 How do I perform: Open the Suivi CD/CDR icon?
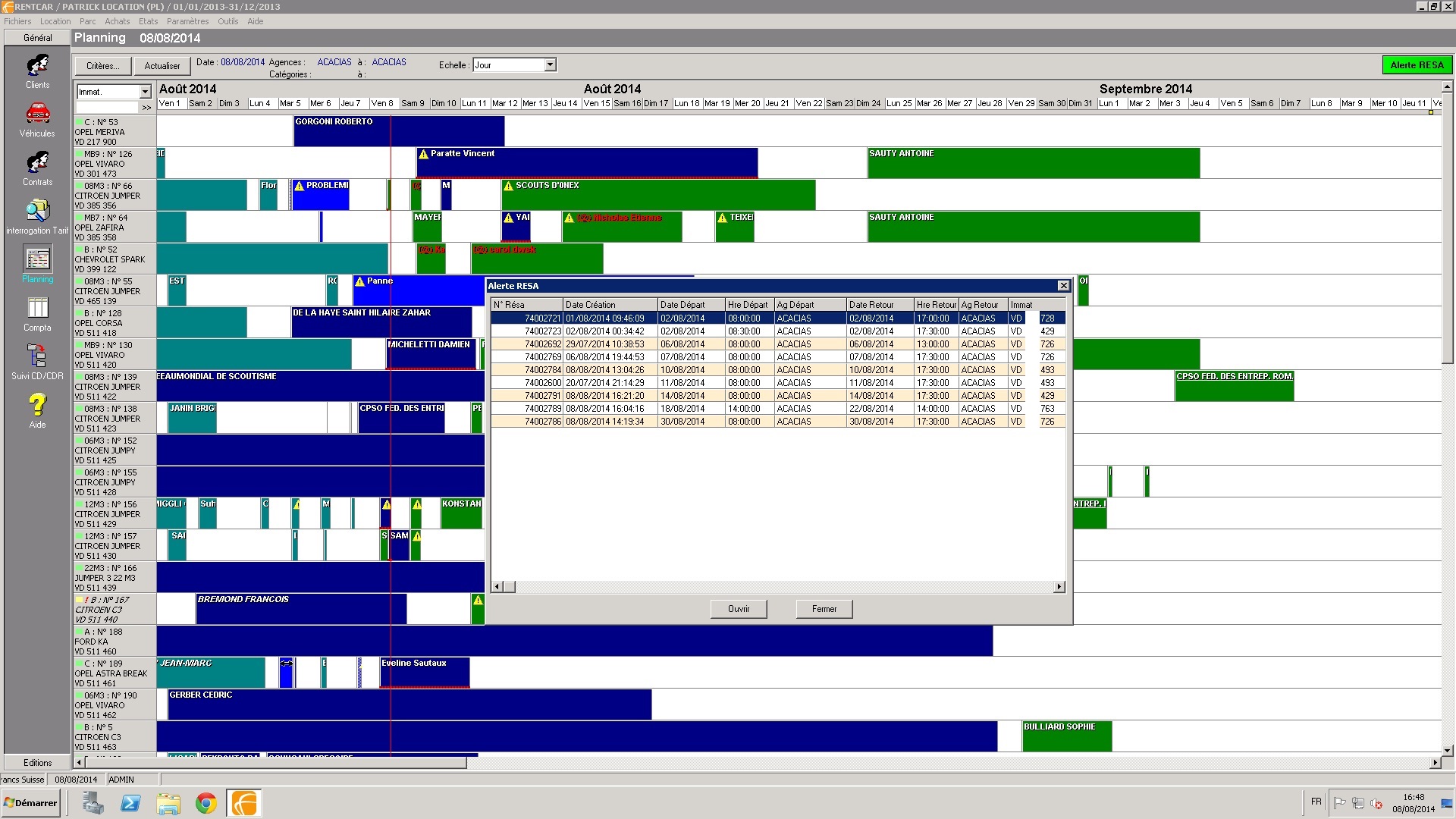click(x=37, y=356)
